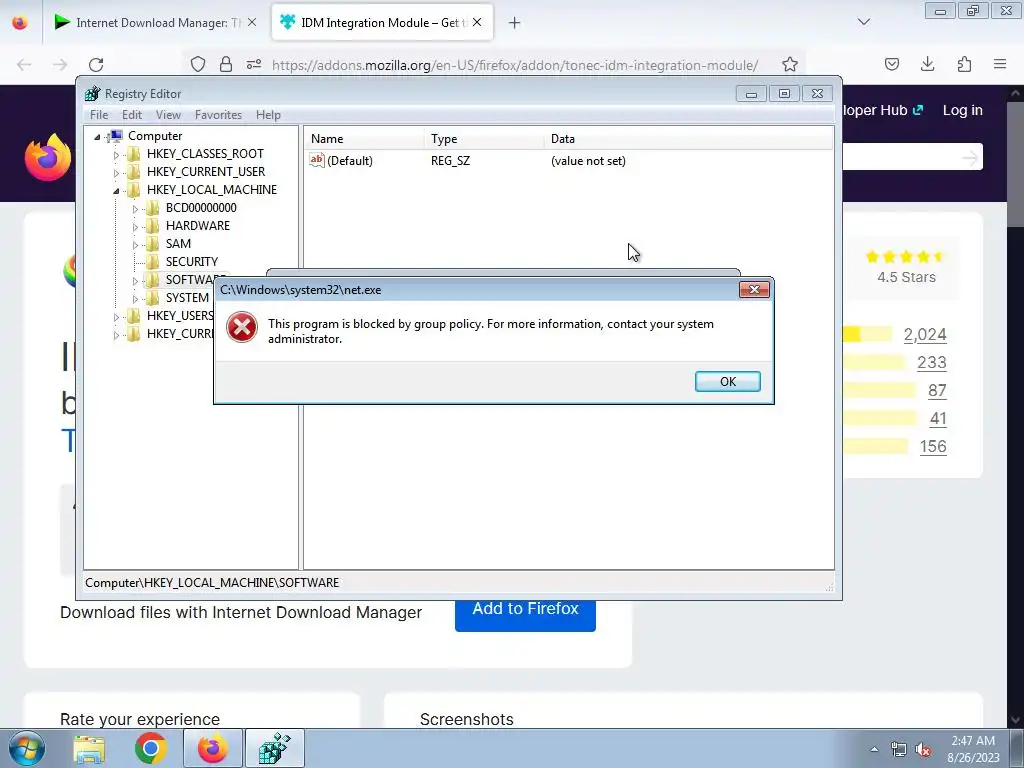Expand the HKEY_CURRENT_USER tree arrow
Image resolution: width=1024 pixels, height=768 pixels.
point(116,172)
